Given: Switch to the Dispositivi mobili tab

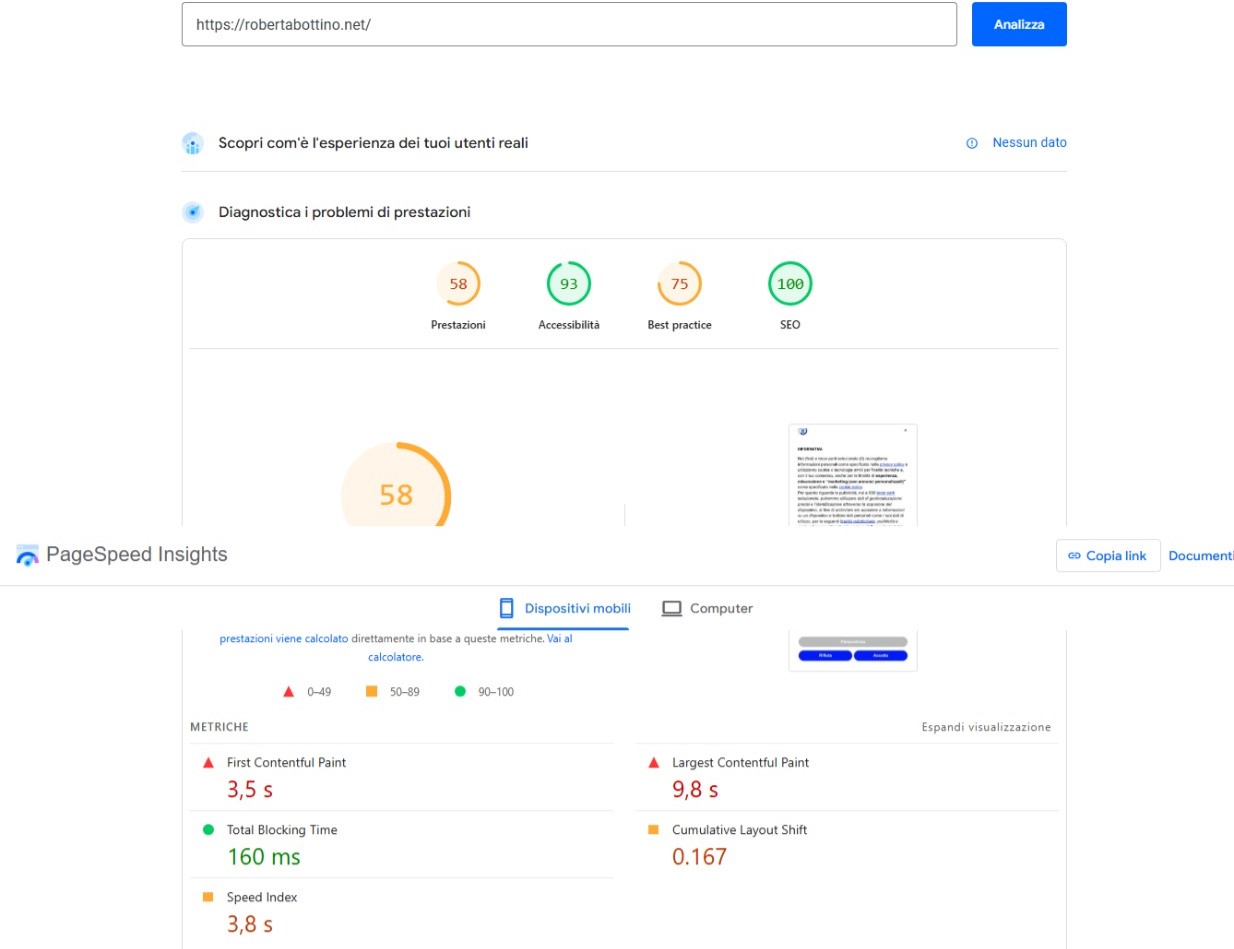Looking at the screenshot, I should click(564, 608).
